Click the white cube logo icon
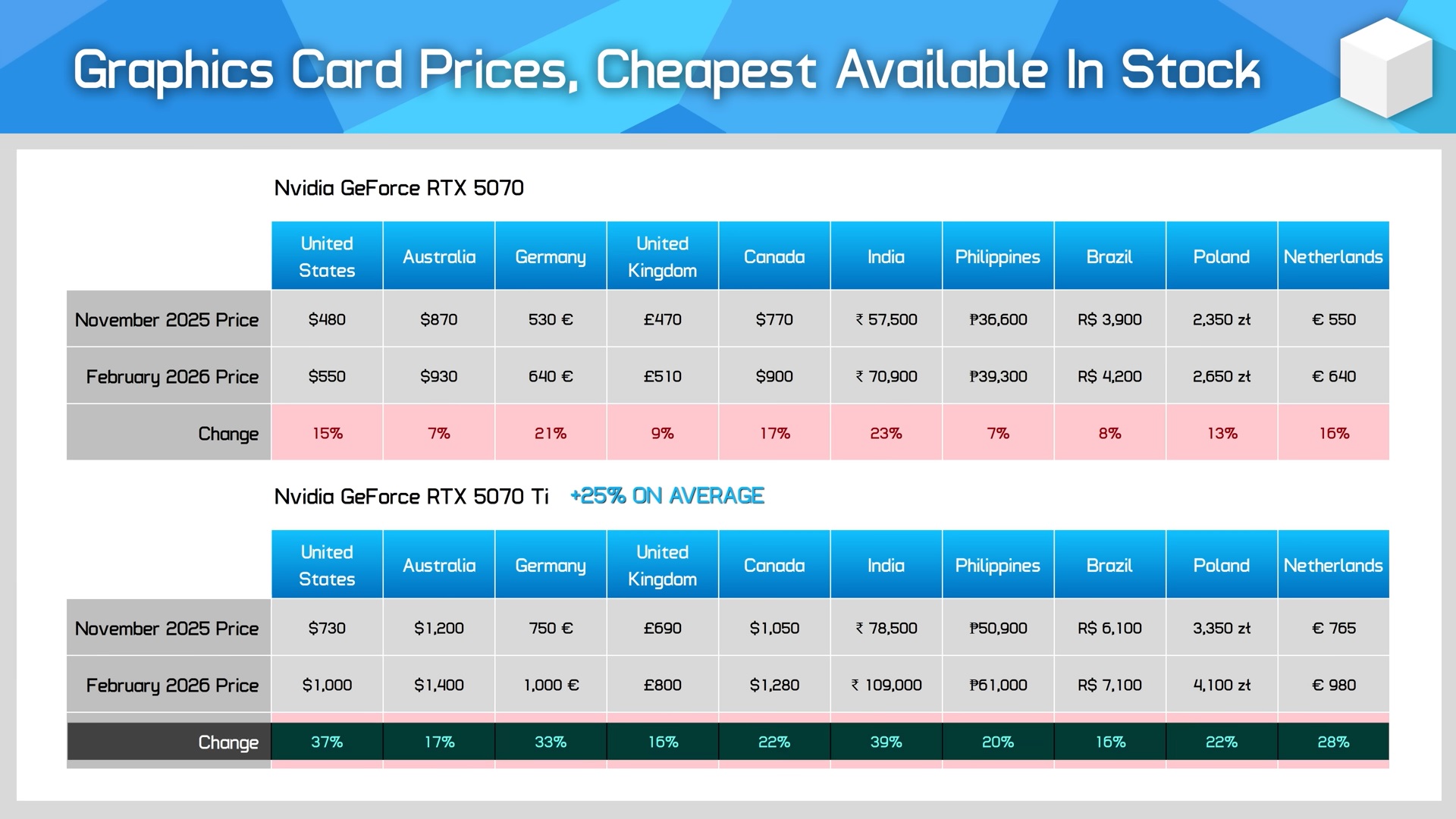1456x819 pixels. tap(1386, 68)
